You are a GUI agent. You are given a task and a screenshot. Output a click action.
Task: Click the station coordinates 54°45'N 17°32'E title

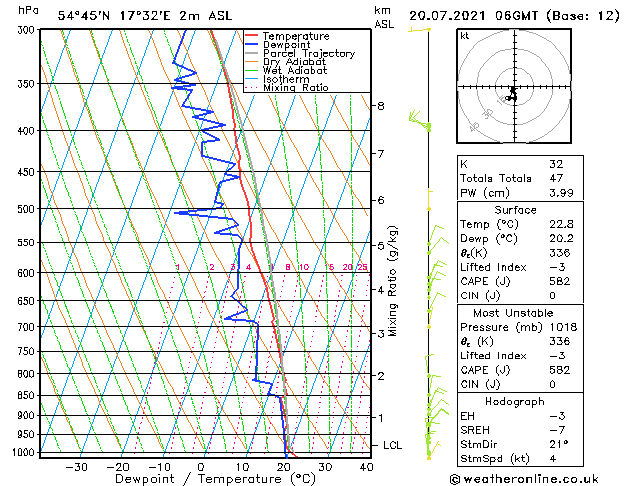click(x=145, y=16)
